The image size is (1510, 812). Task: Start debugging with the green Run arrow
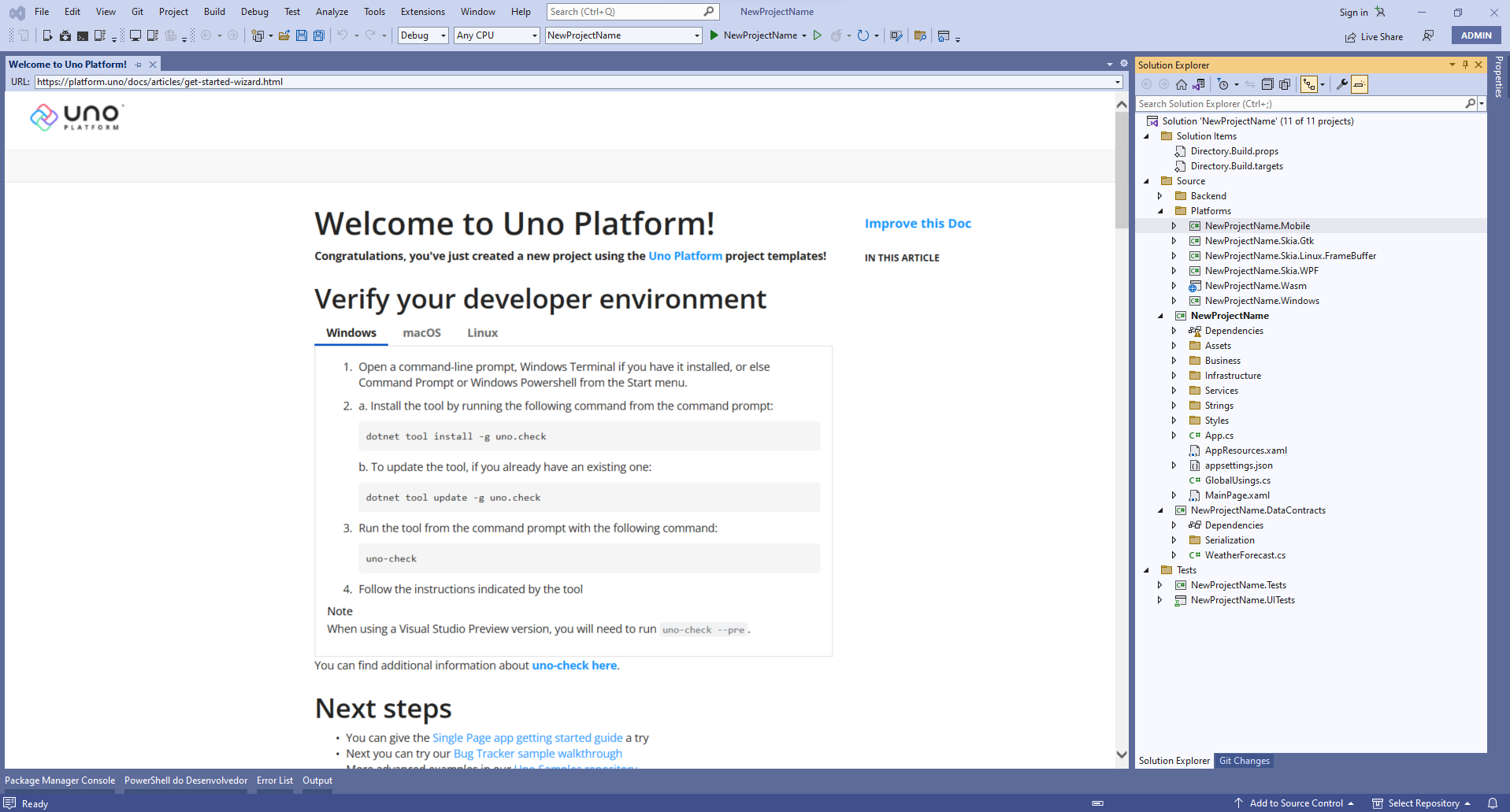tap(713, 35)
